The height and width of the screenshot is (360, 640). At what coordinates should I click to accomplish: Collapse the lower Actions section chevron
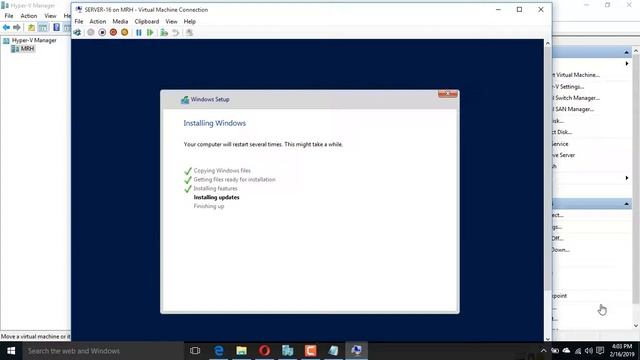627,203
